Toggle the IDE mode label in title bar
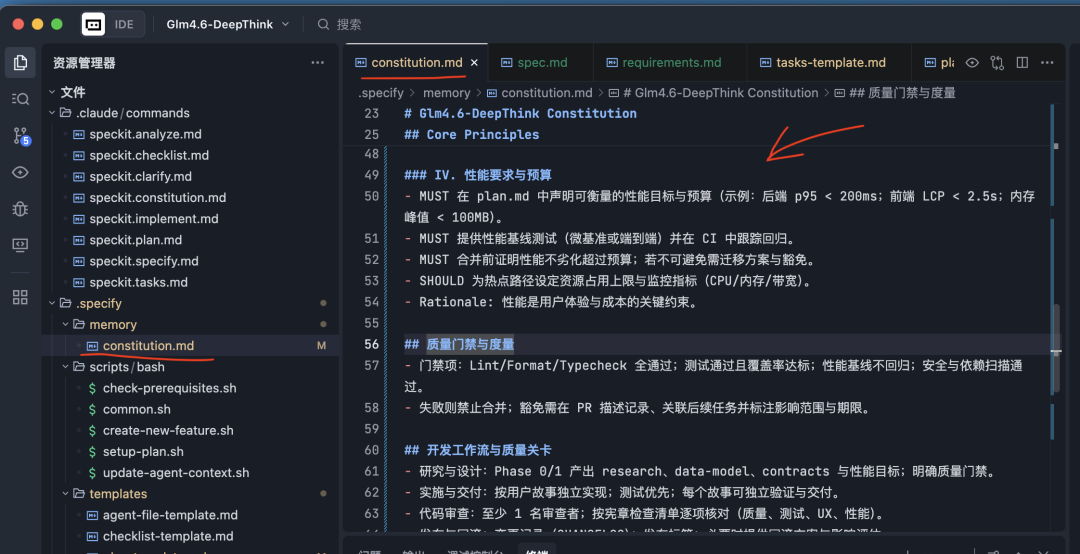 tap(124, 24)
